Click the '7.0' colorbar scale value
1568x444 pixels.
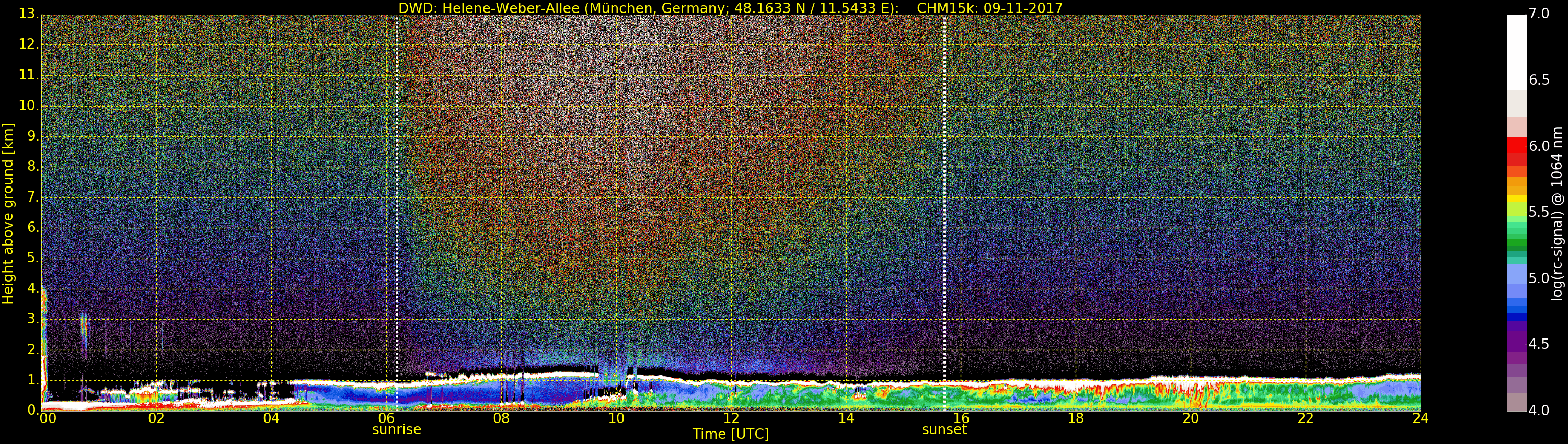tap(1539, 14)
